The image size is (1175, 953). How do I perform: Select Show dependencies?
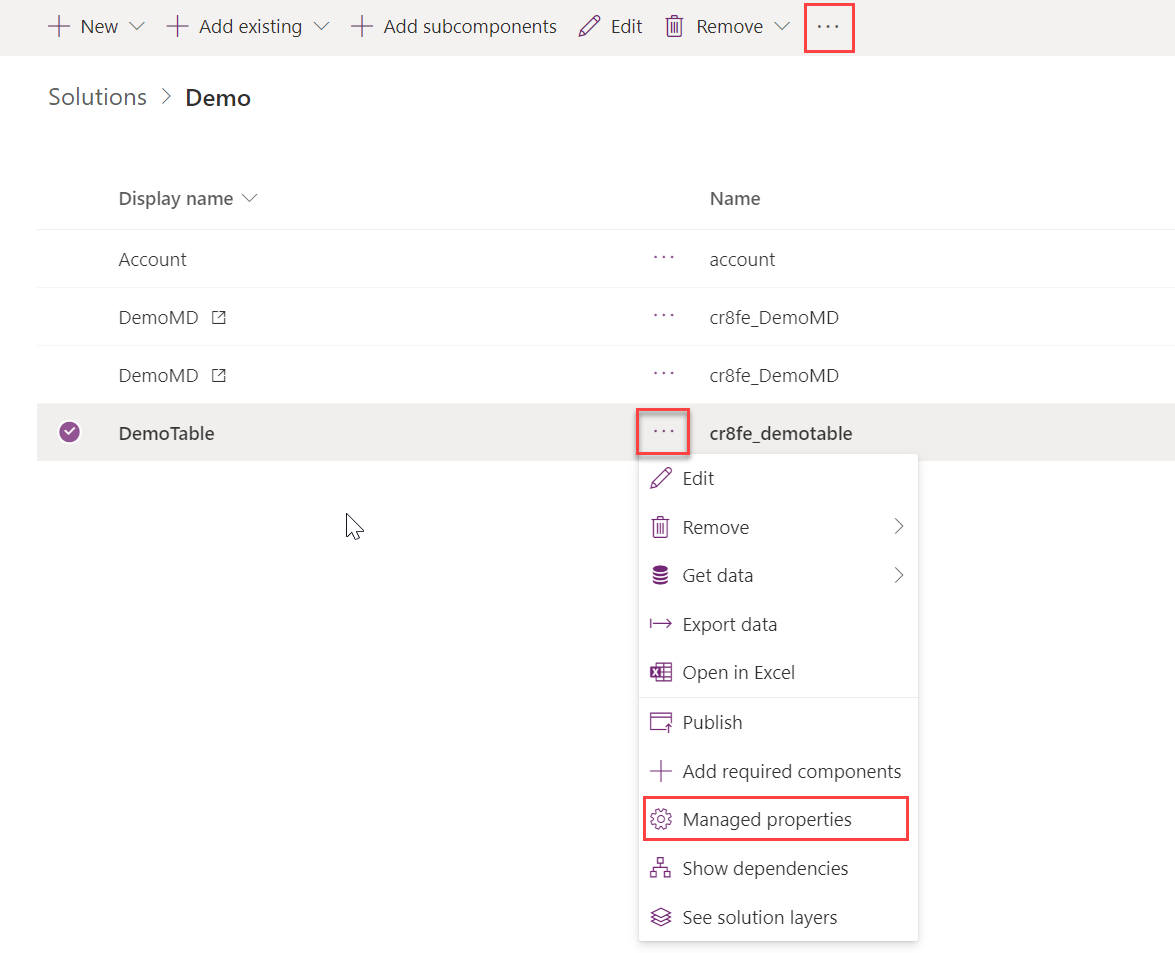(x=778, y=868)
